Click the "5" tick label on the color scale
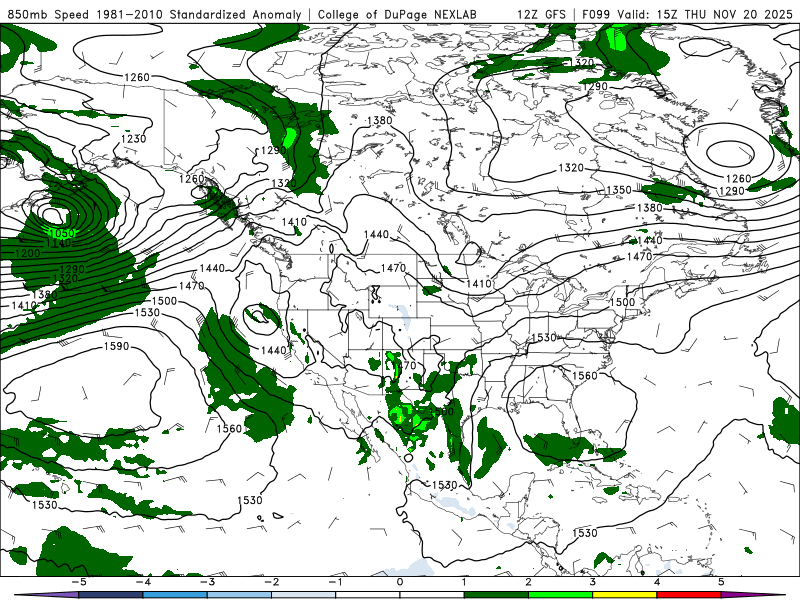Screen dimensions: 800x600 721,582
